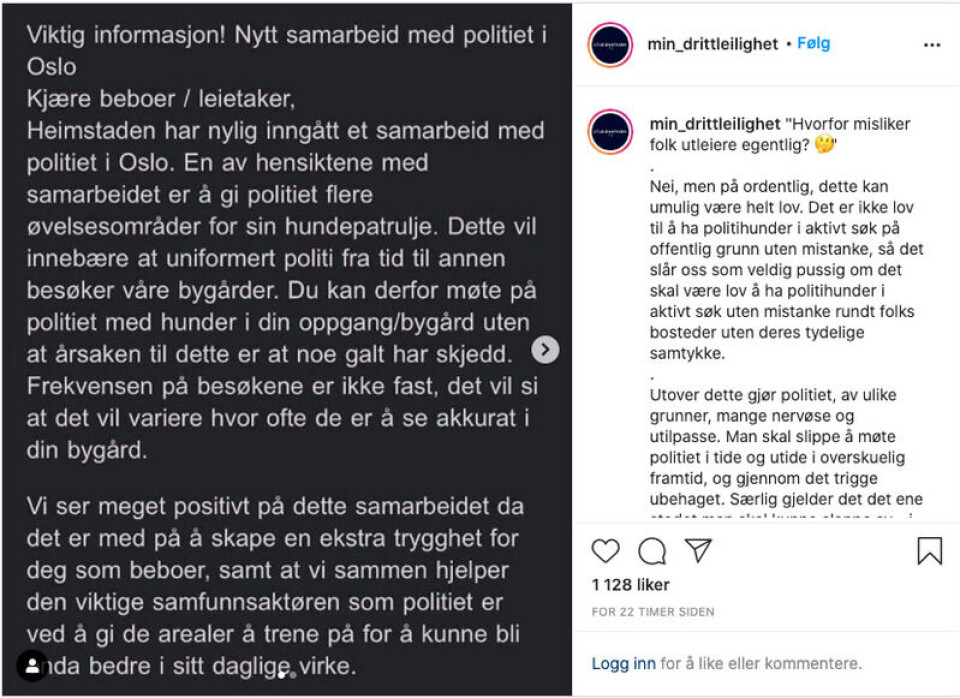Click the Heimstaden notice text image
This screenshot has width=960, height=698.
286,300
